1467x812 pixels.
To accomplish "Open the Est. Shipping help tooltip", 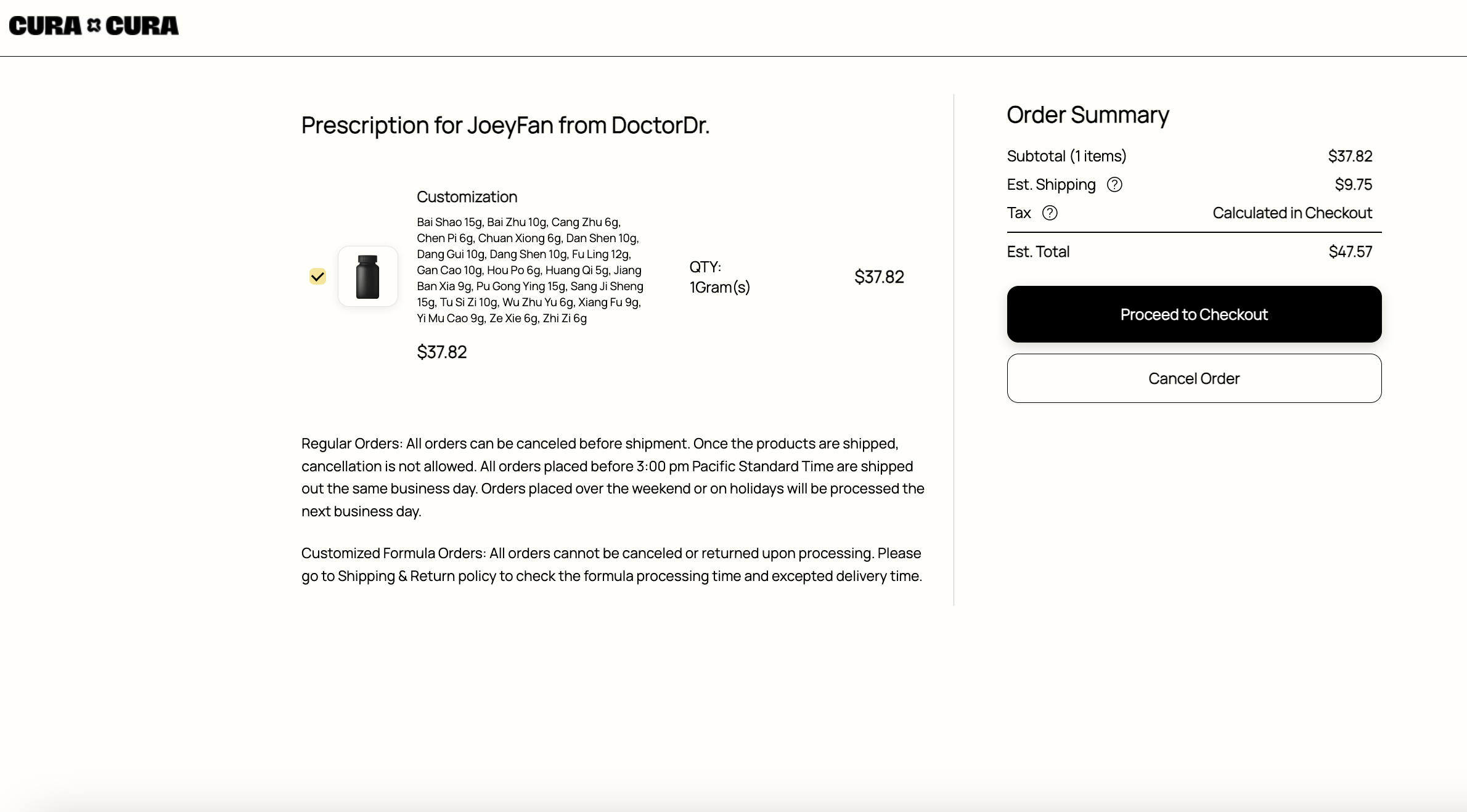I will 1116,184.
